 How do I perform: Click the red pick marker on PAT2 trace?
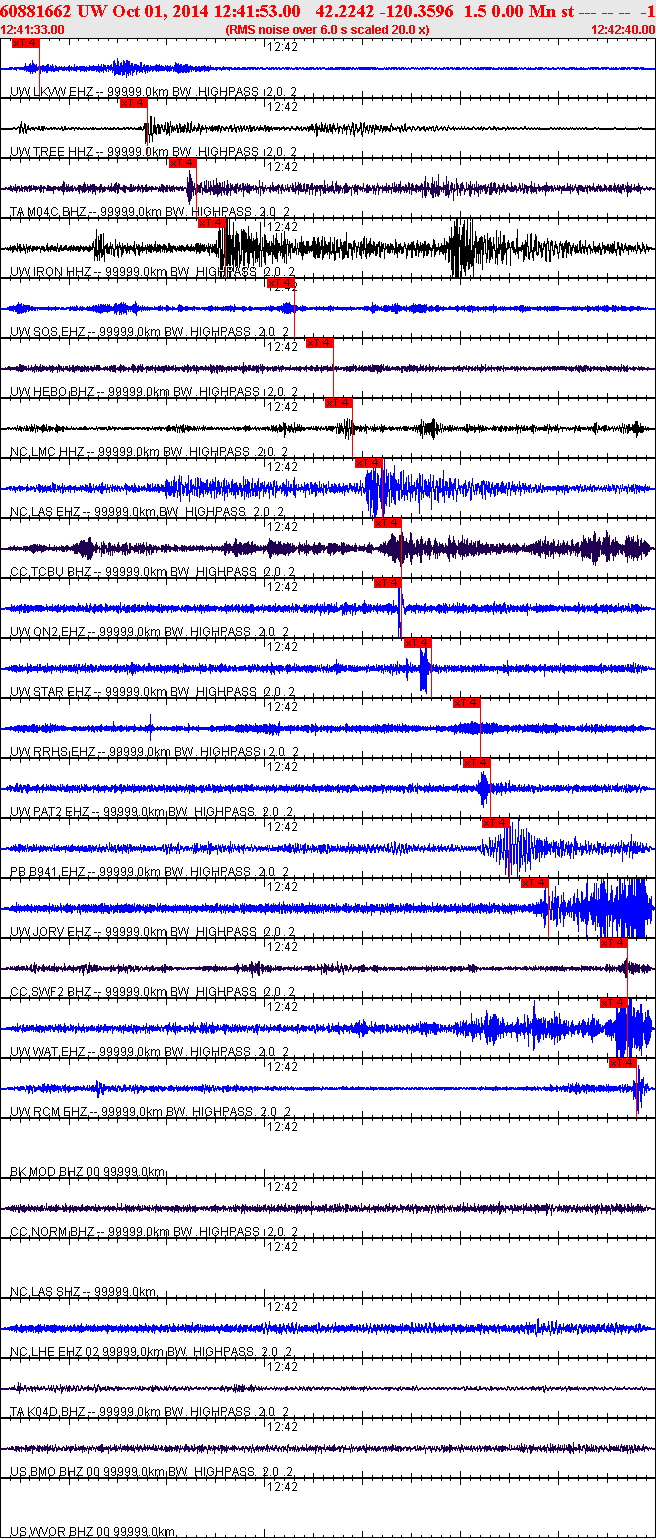point(477,763)
